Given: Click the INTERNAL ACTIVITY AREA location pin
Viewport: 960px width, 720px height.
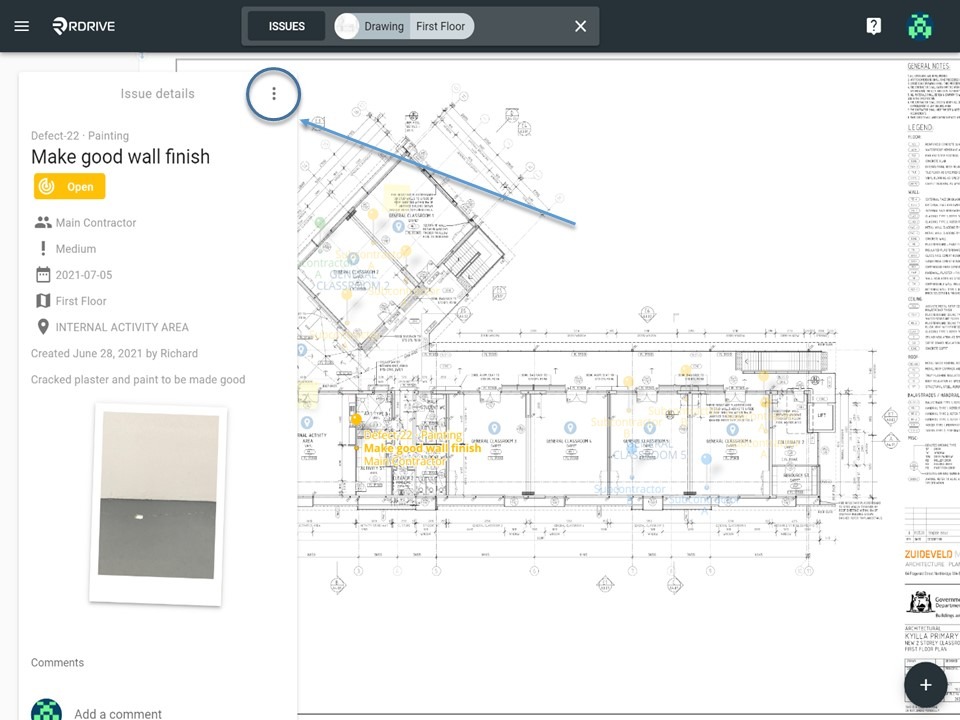Looking at the screenshot, I should tap(43, 327).
